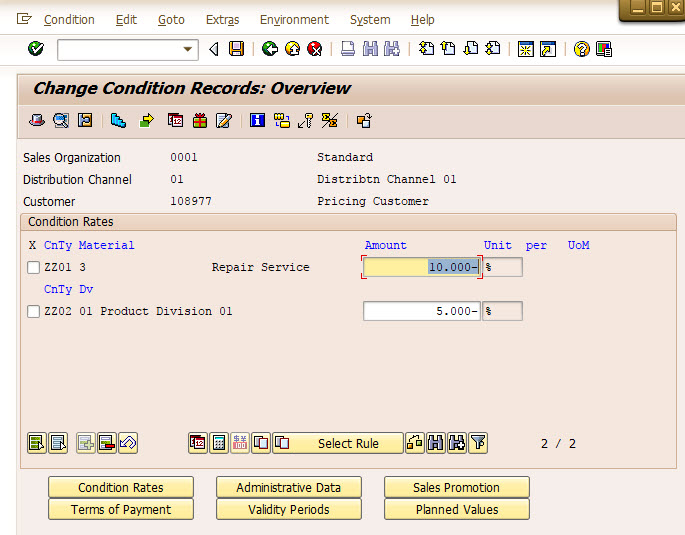685x535 pixels.
Task: Click the green Back arrow icon
Action: click(x=270, y=49)
